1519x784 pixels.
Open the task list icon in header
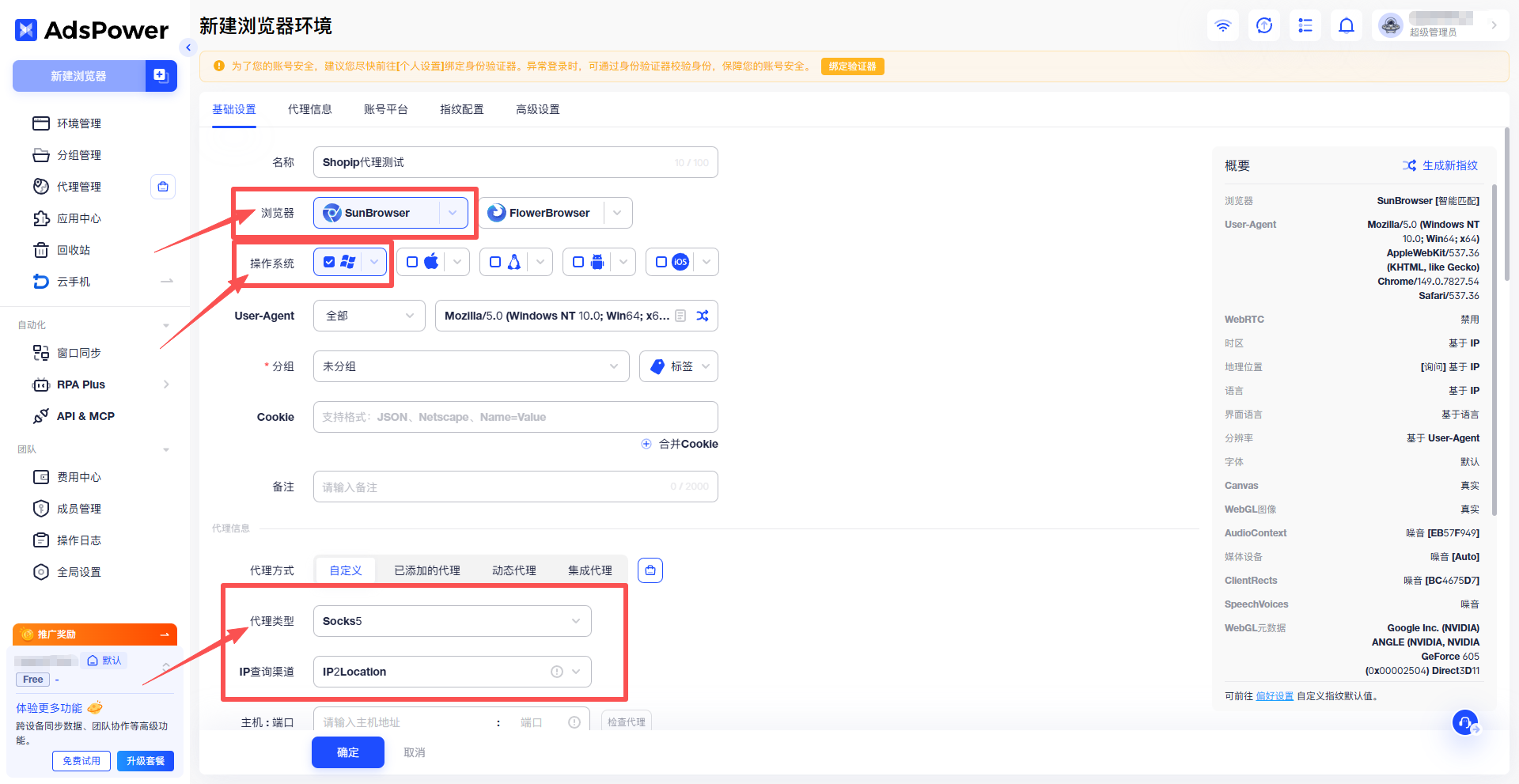[1305, 25]
